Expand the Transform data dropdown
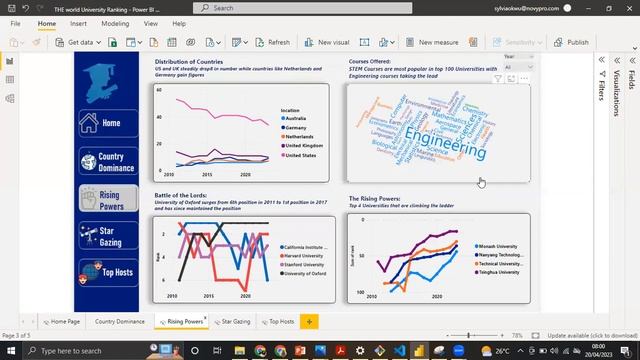 [245, 42]
